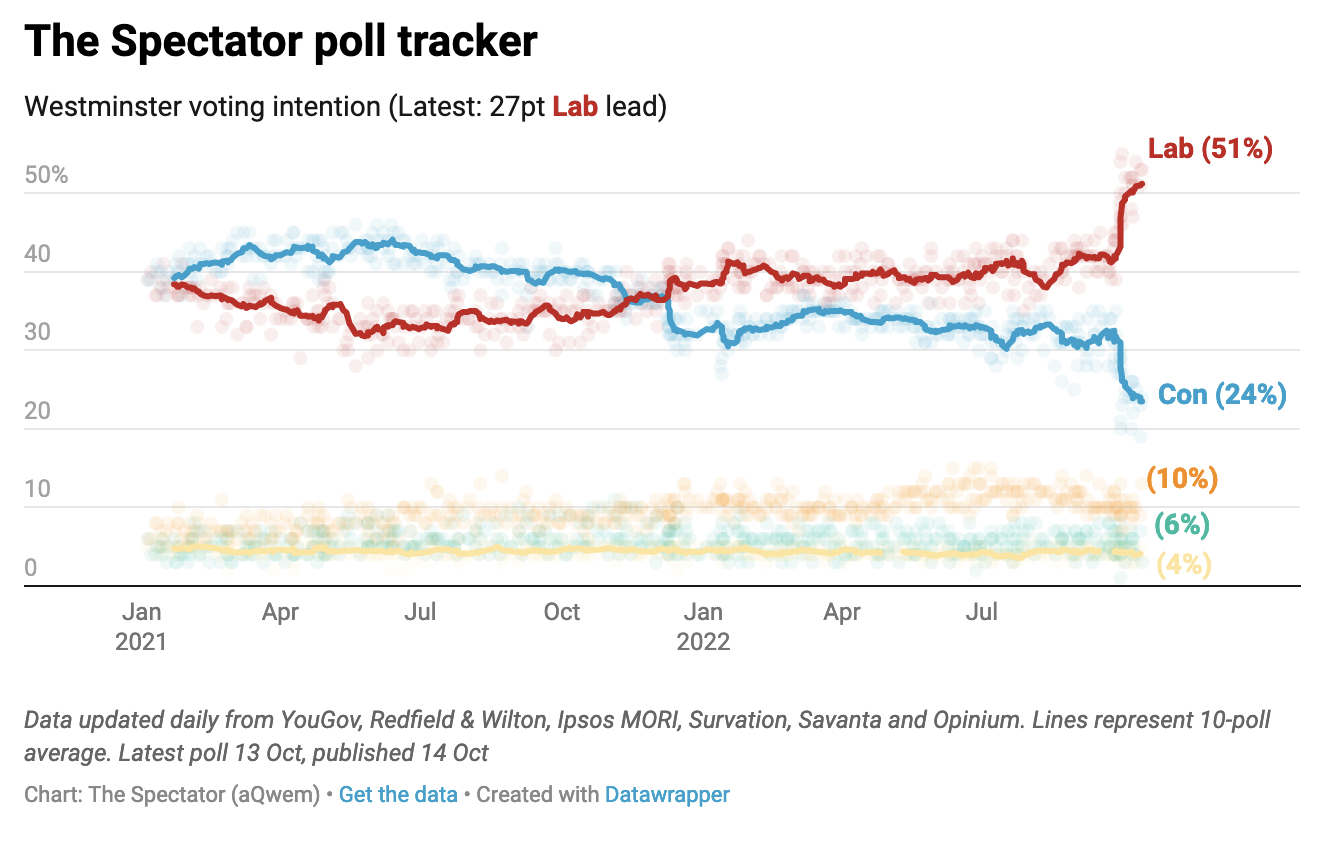The height and width of the screenshot is (844, 1332).
Task: Click the 50% y-axis label
Action: 46,176
